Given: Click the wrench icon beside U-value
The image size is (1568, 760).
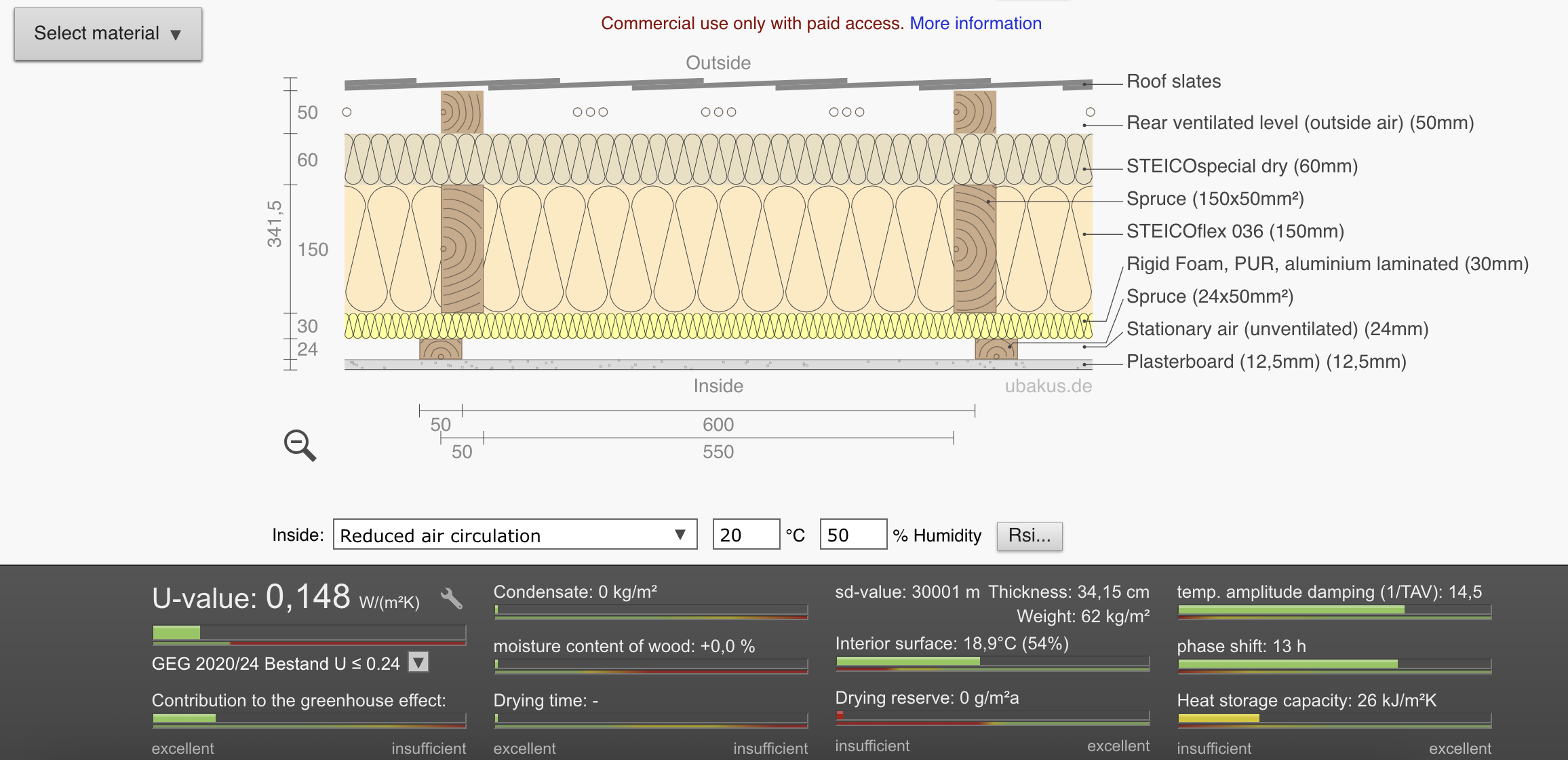Looking at the screenshot, I should [x=451, y=598].
